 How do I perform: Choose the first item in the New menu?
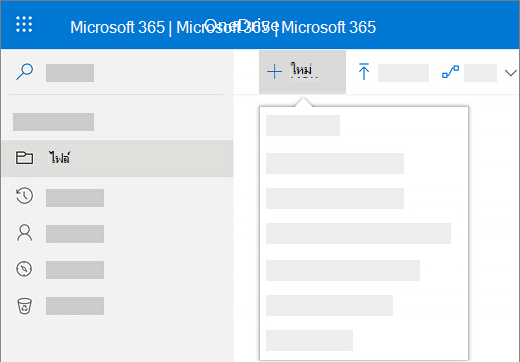click(x=303, y=125)
